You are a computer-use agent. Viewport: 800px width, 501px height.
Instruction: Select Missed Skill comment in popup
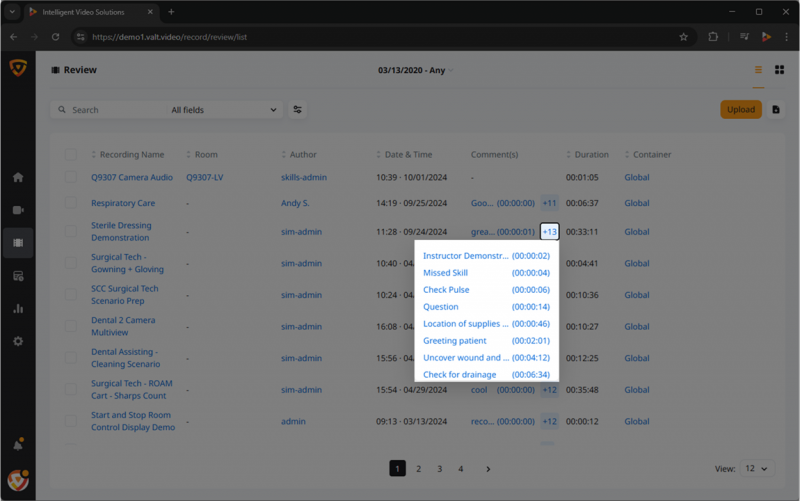[x=445, y=272]
